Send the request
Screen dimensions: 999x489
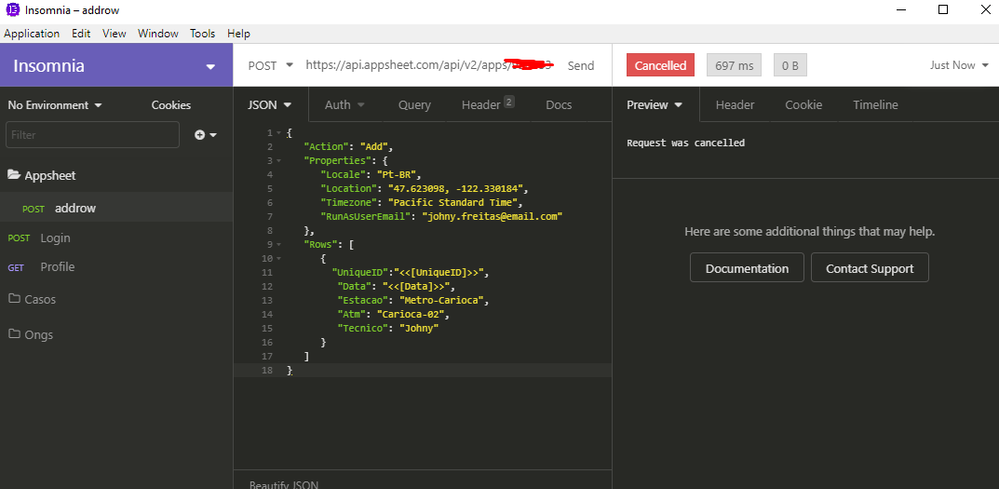tap(580, 66)
